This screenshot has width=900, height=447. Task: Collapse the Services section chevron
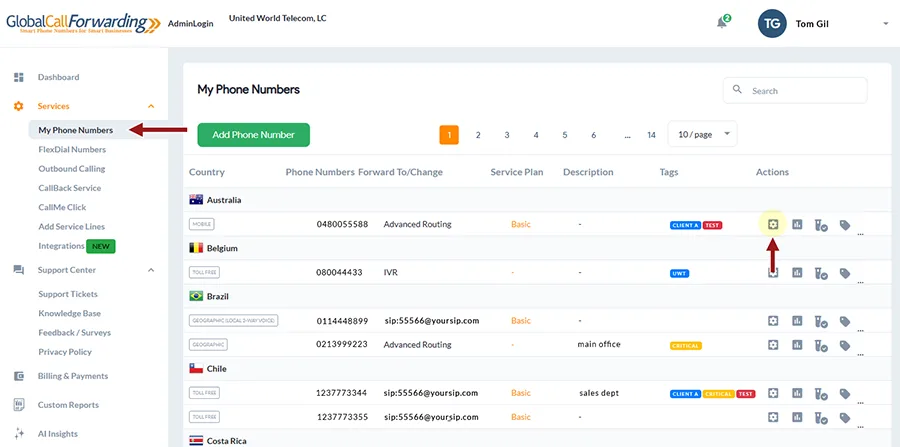coord(151,106)
